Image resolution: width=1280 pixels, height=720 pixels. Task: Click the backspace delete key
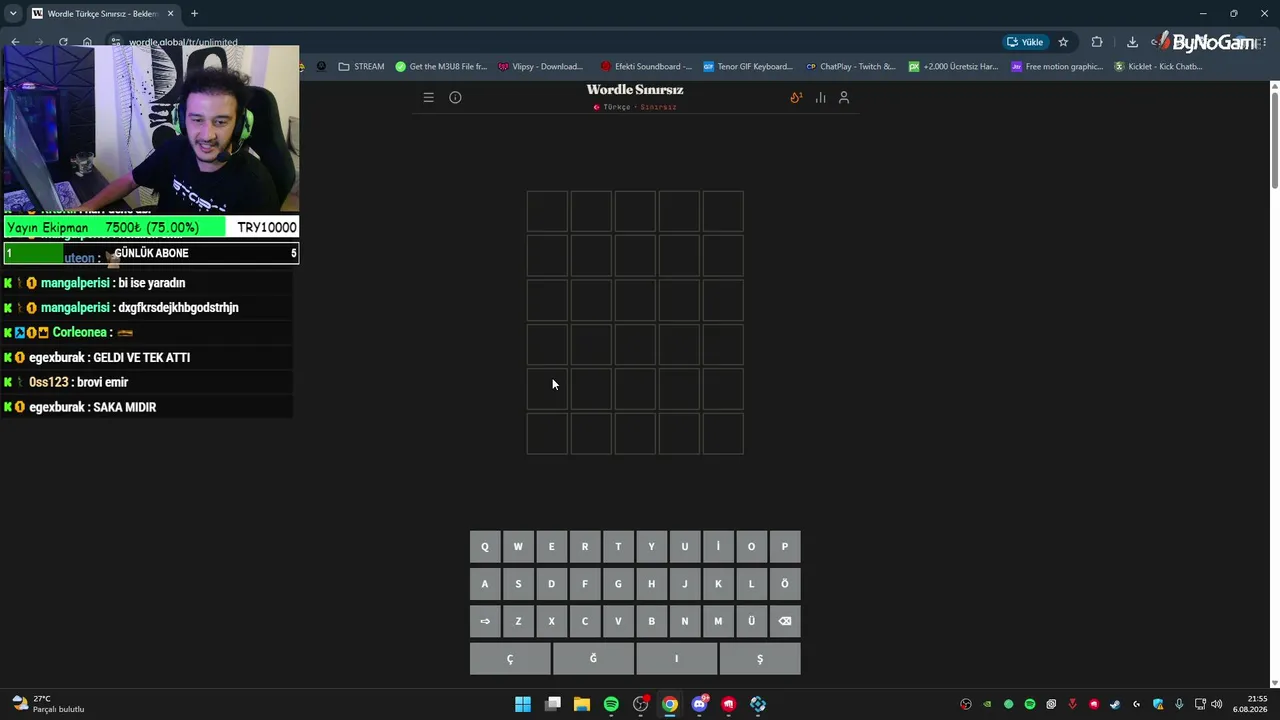tap(785, 621)
